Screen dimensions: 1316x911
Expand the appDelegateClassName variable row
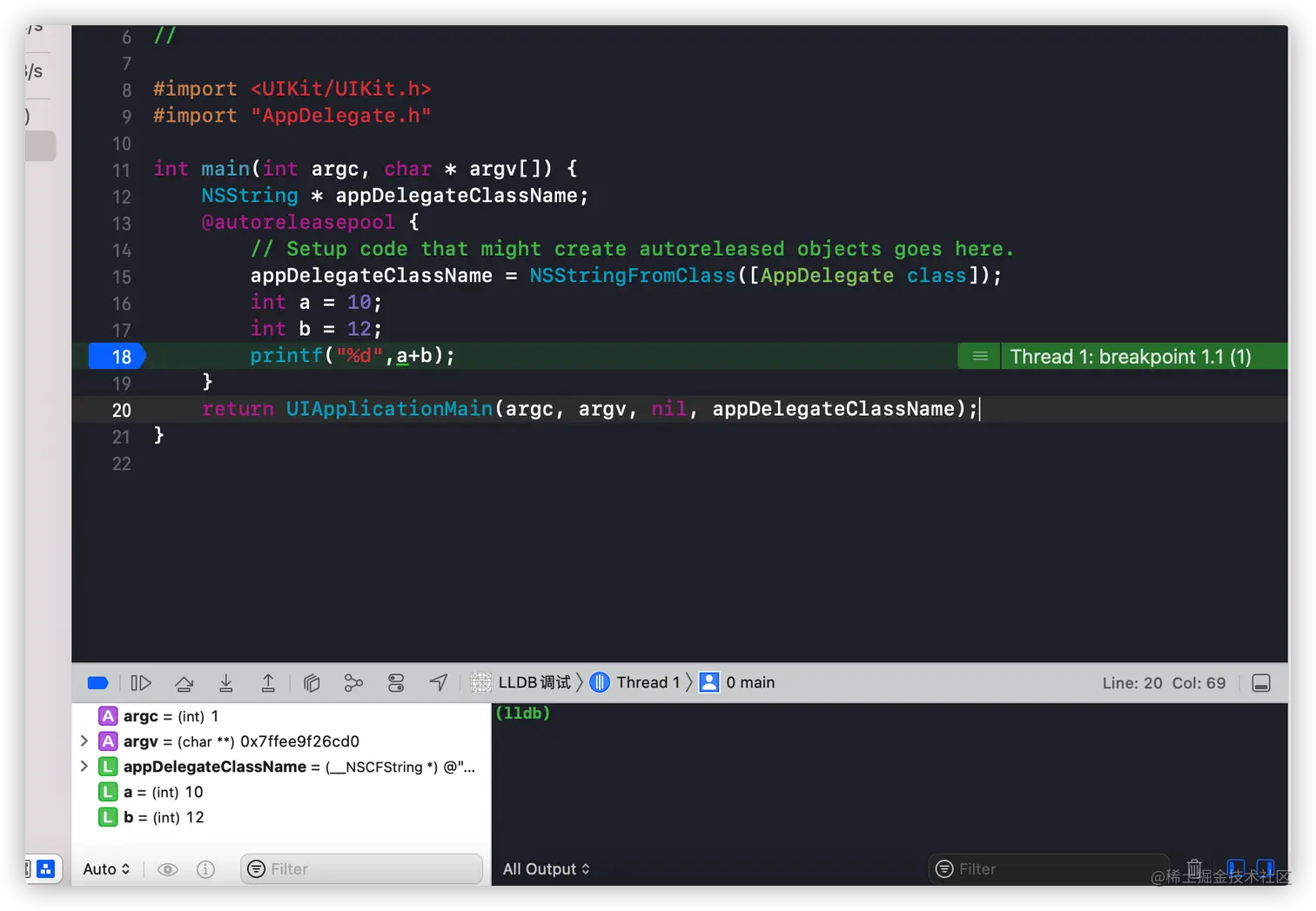click(x=84, y=767)
